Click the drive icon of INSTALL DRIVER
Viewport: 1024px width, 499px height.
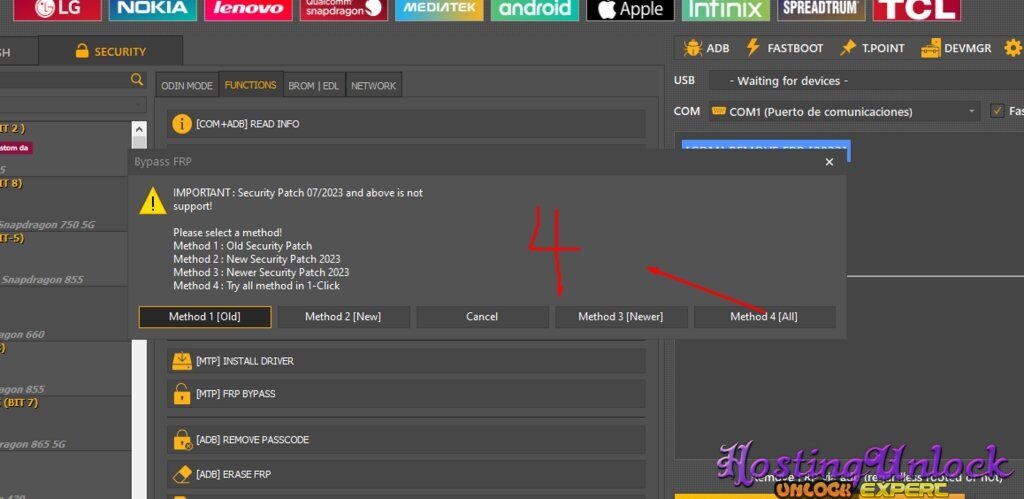(x=182, y=361)
